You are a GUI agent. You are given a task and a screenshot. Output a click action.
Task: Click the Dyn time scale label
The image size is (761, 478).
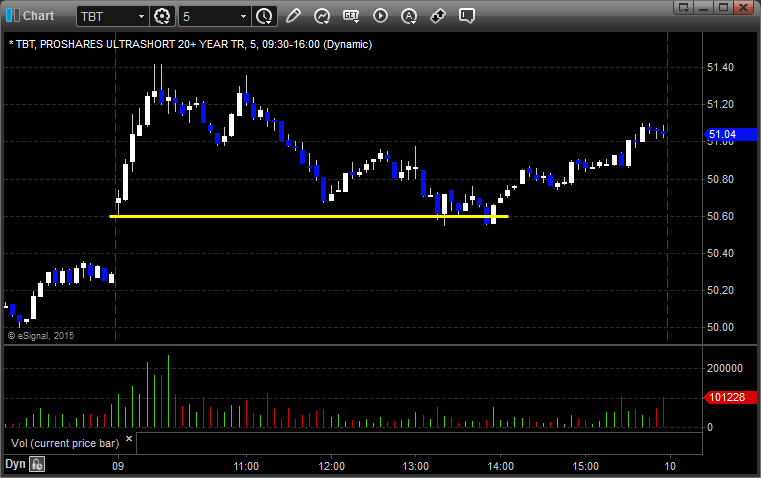(x=15, y=464)
